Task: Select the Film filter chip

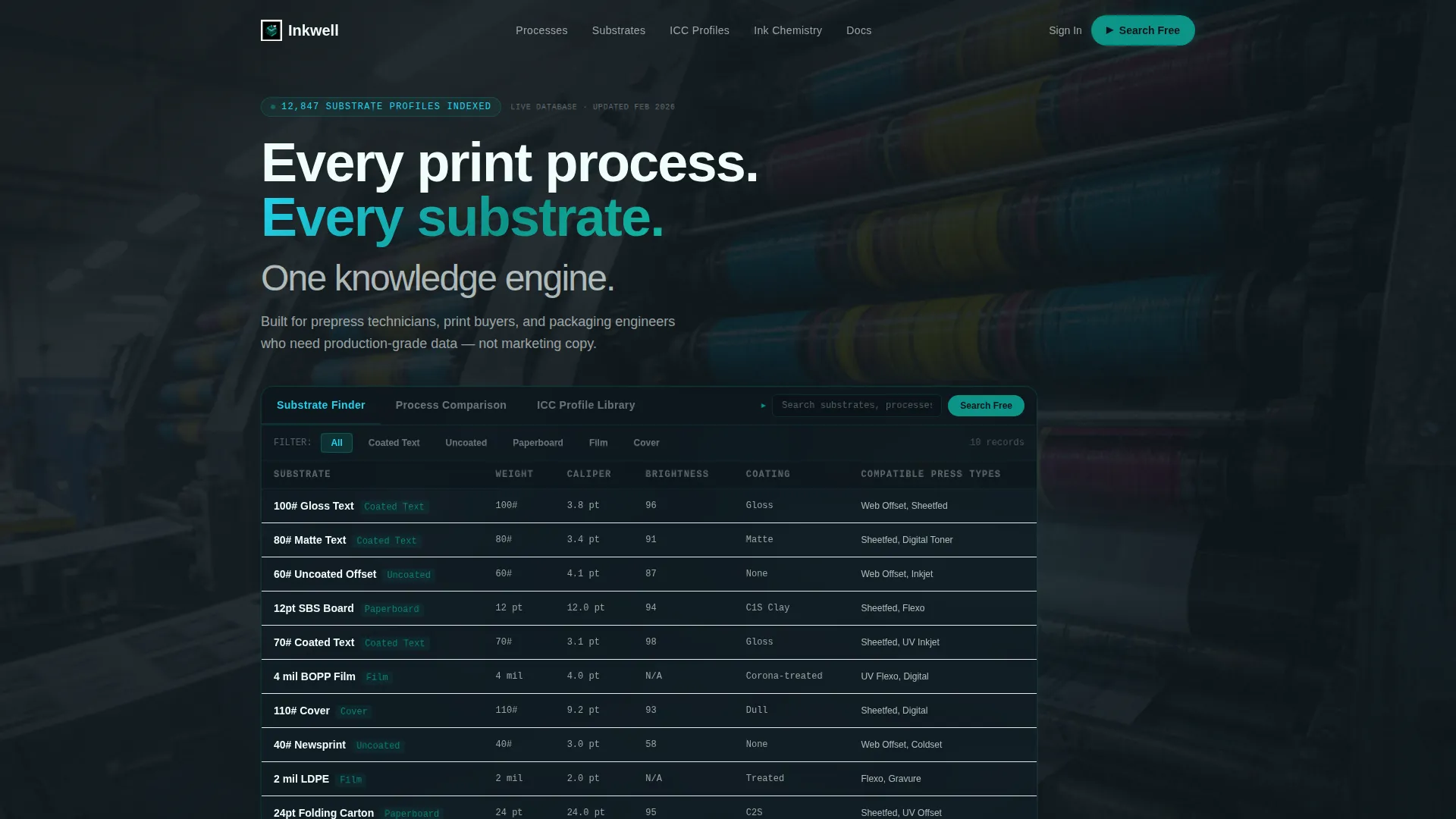Action: point(598,443)
